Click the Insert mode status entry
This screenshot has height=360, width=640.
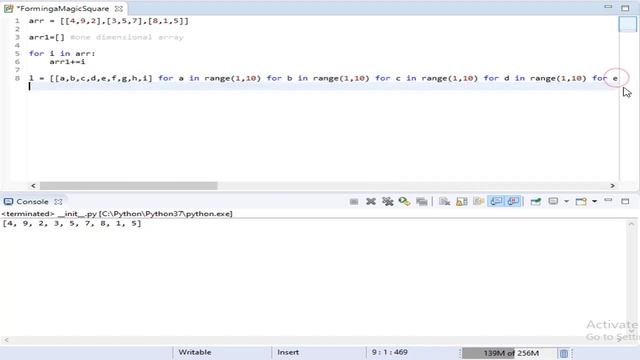(288, 352)
